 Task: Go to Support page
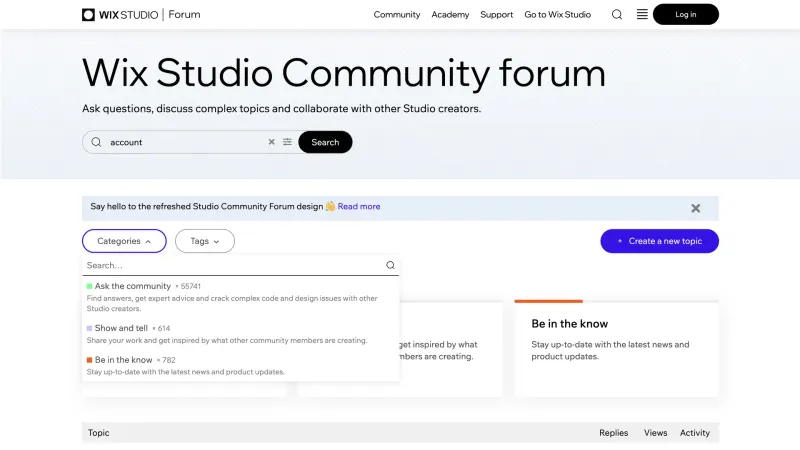pyautogui.click(x=496, y=14)
